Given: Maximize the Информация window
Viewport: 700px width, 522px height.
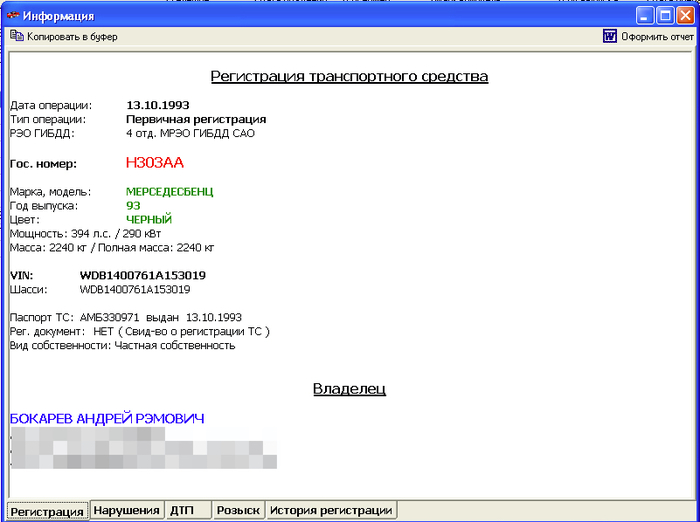Looking at the screenshot, I should (x=666, y=16).
